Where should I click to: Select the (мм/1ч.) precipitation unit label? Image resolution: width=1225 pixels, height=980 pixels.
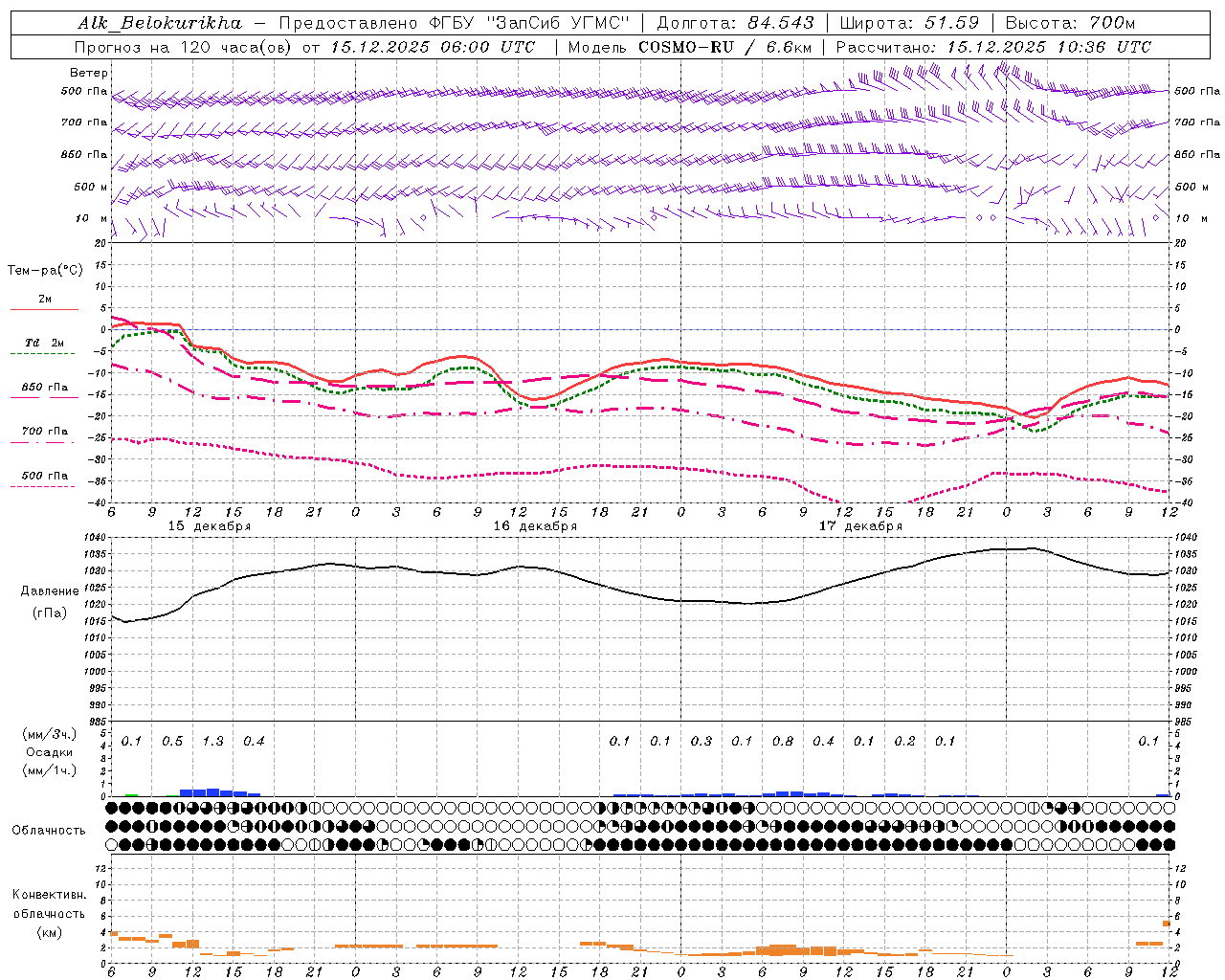pos(49,770)
